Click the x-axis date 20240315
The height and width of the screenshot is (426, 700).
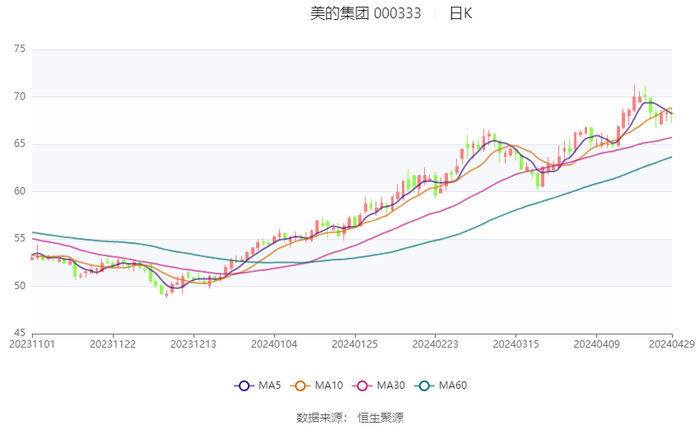click(x=516, y=344)
